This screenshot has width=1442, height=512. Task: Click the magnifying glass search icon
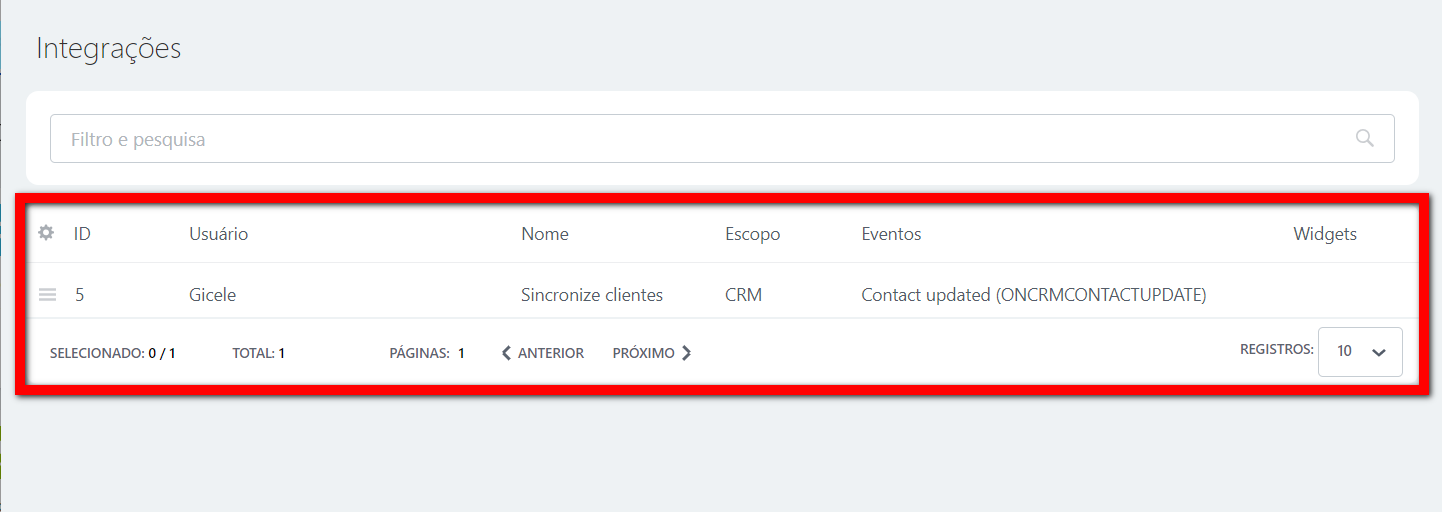1364,138
